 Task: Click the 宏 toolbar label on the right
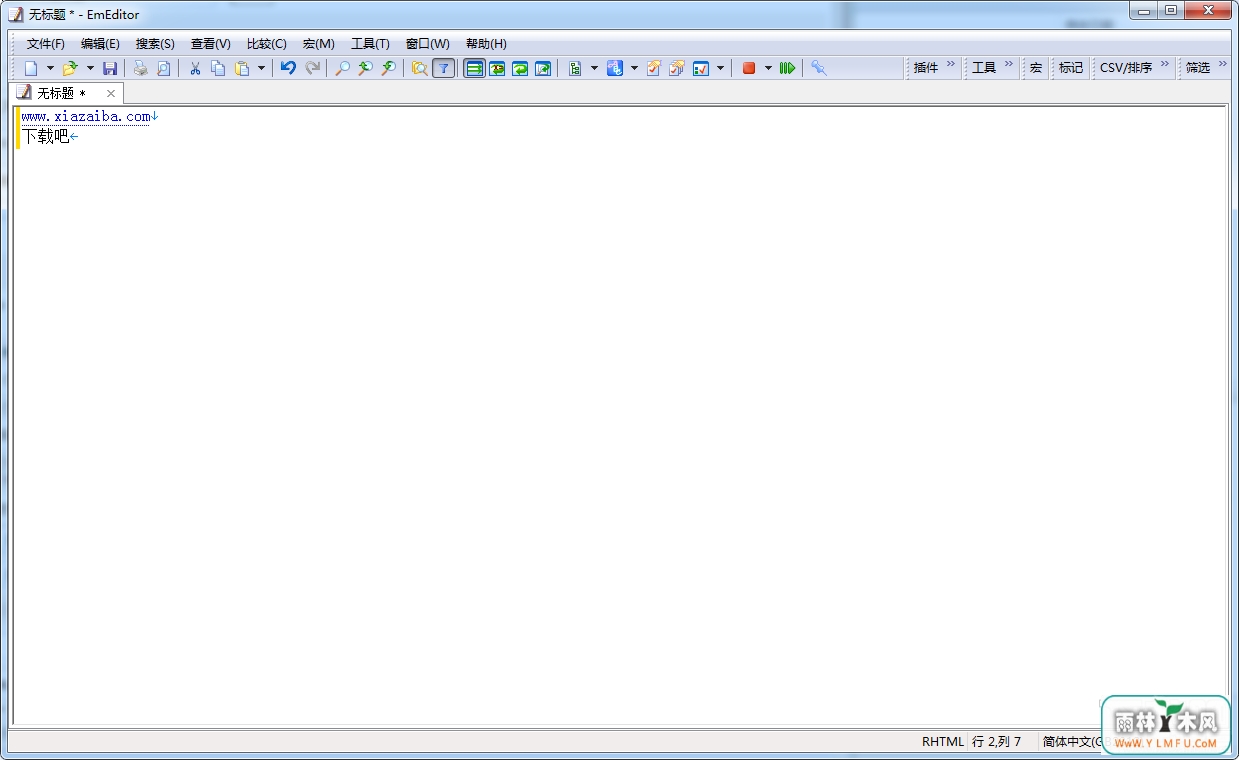pos(1036,68)
